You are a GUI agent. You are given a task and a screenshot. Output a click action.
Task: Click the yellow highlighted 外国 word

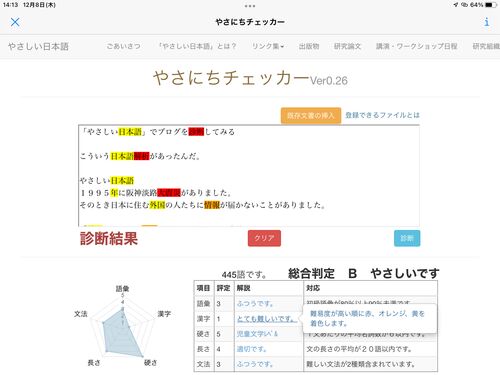tap(157, 205)
